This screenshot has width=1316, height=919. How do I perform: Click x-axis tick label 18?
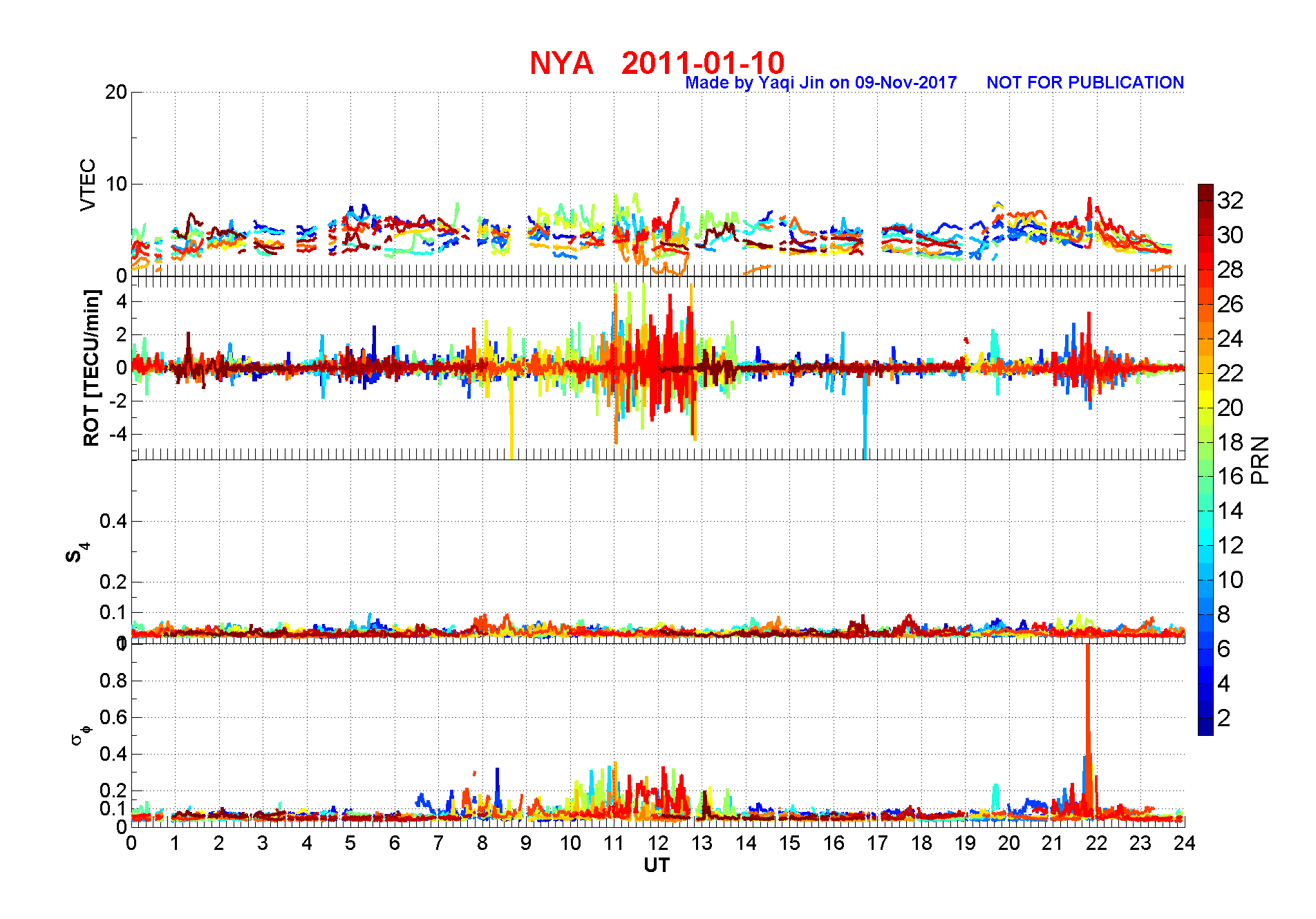(x=921, y=843)
